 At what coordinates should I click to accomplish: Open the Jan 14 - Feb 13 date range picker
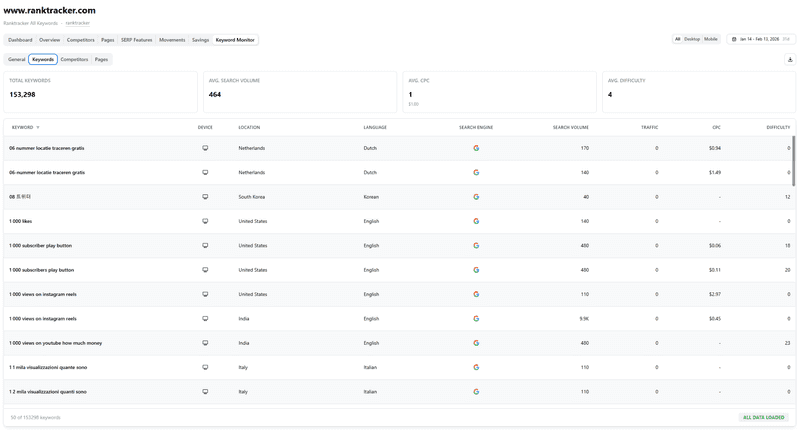[761, 39]
